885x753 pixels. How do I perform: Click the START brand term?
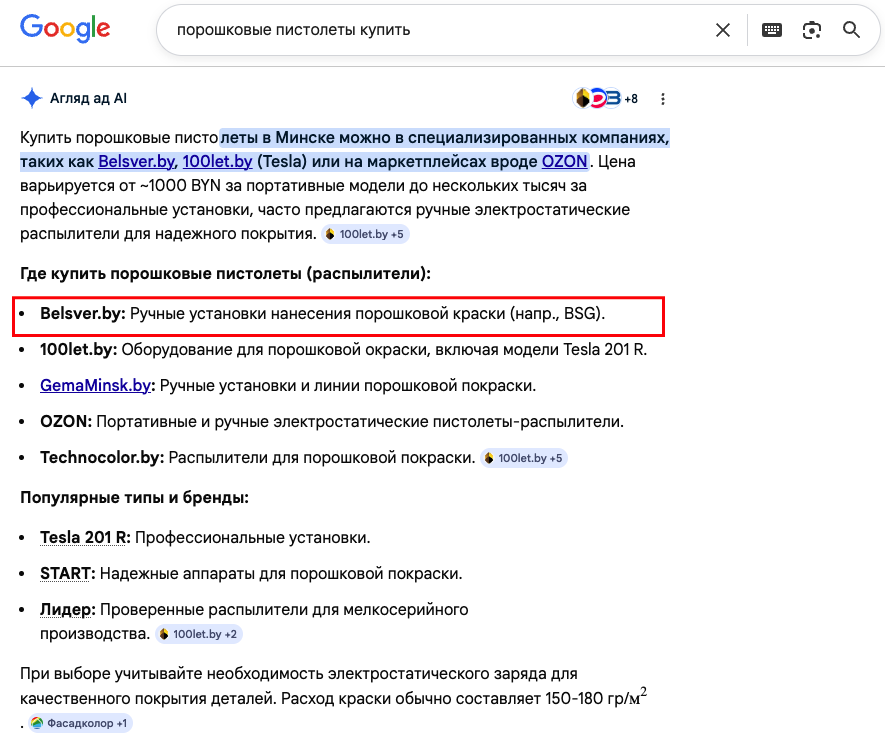click(66, 573)
